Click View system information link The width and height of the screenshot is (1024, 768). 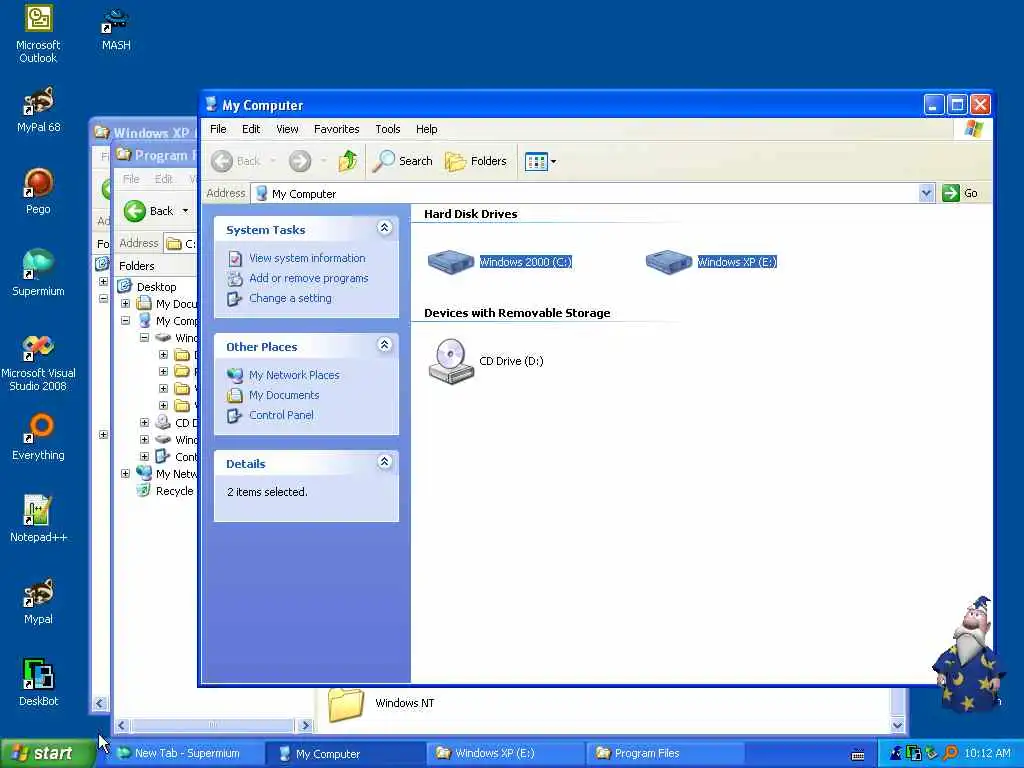click(307, 258)
